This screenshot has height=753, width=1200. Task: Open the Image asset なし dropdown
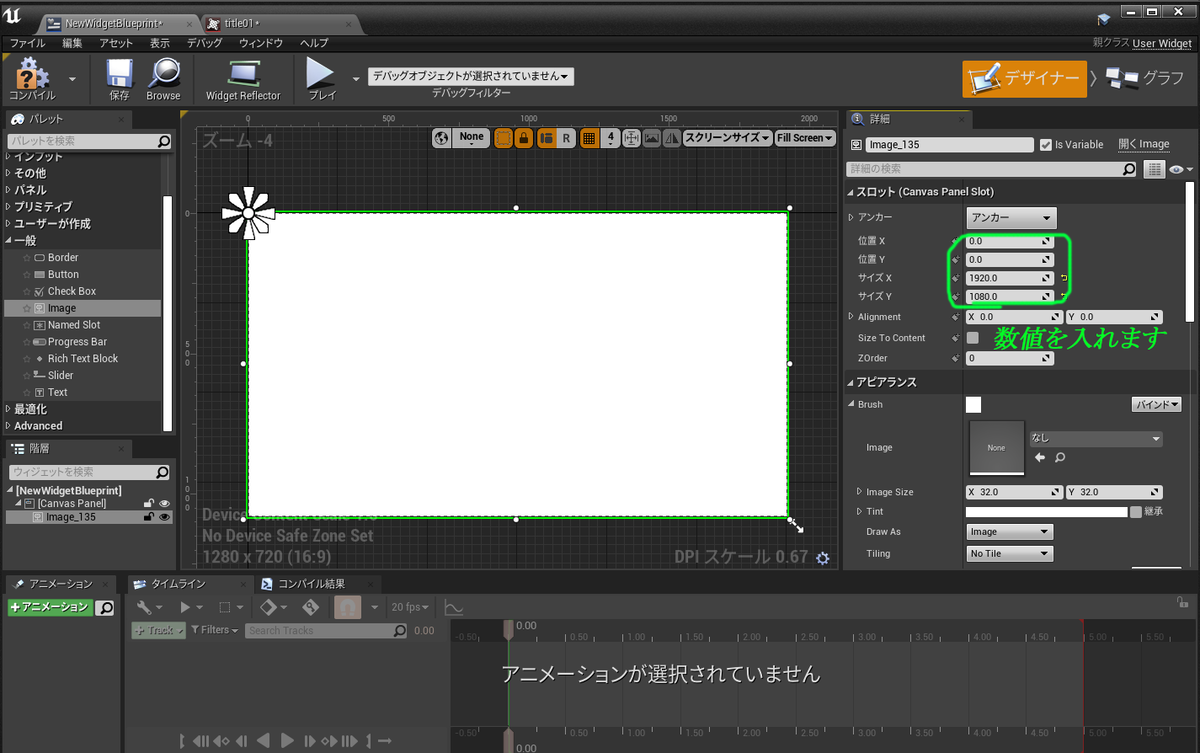1096,438
